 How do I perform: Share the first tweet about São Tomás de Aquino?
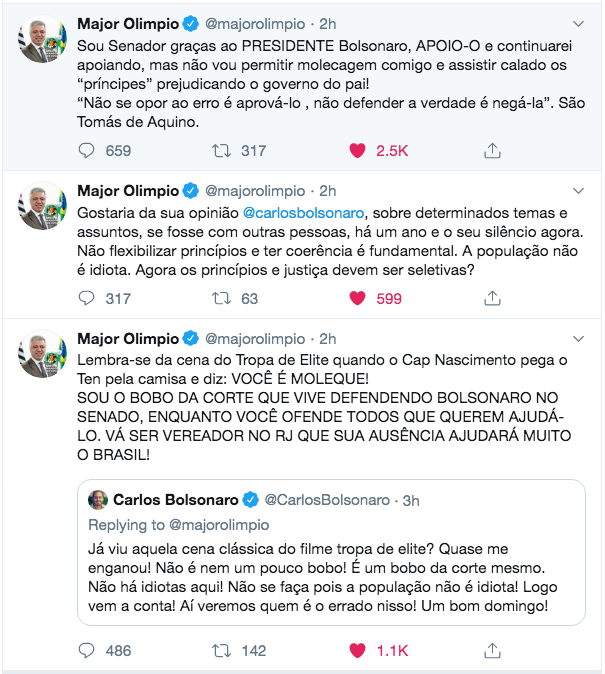[492, 150]
